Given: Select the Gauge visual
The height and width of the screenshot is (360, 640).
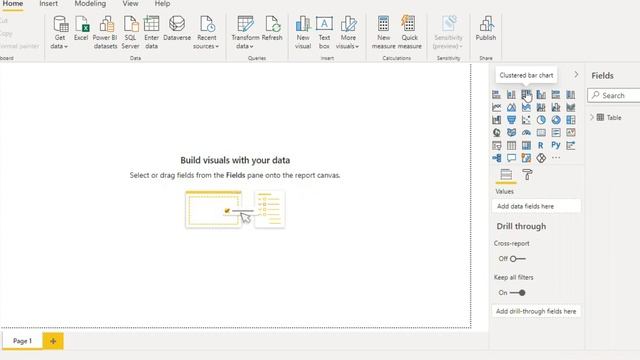Looking at the screenshot, I should [x=526, y=133].
